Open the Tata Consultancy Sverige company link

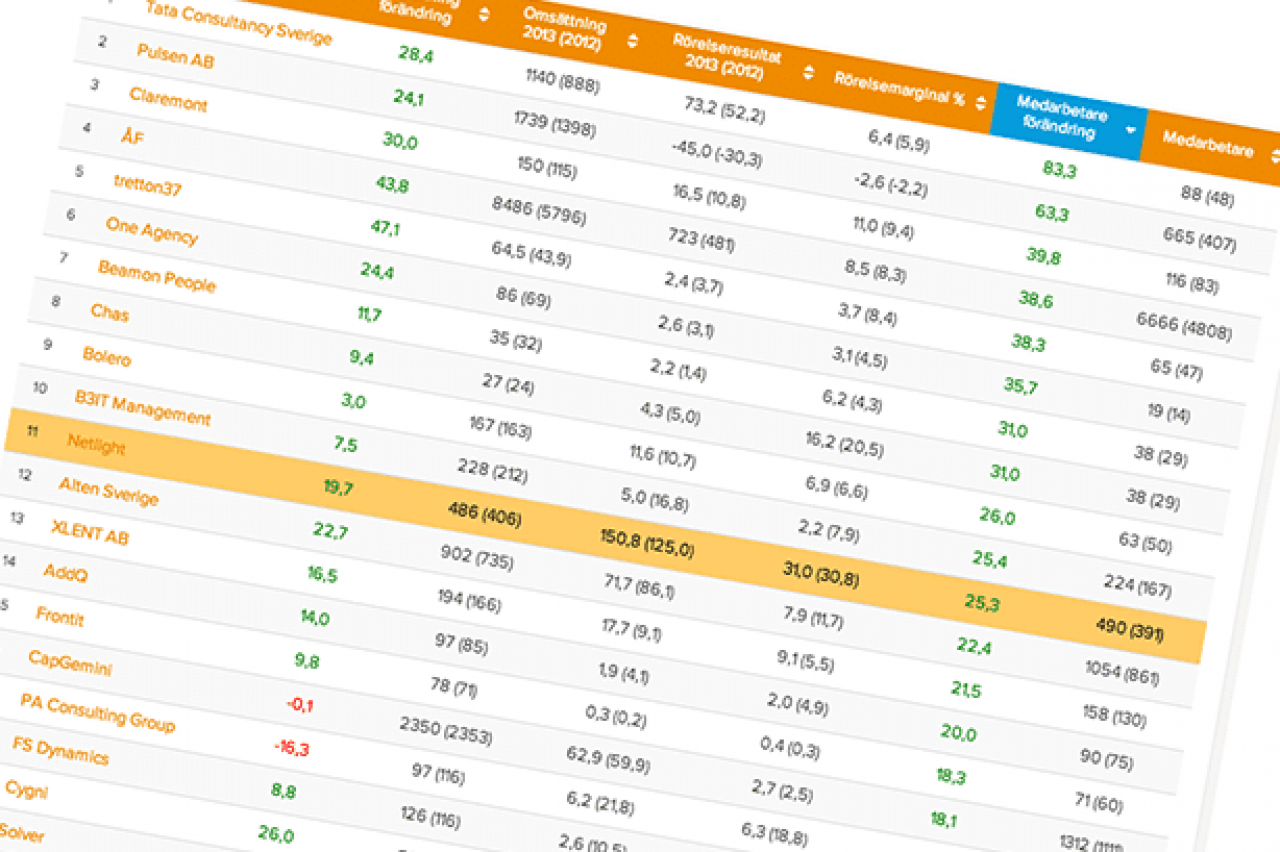click(x=238, y=23)
